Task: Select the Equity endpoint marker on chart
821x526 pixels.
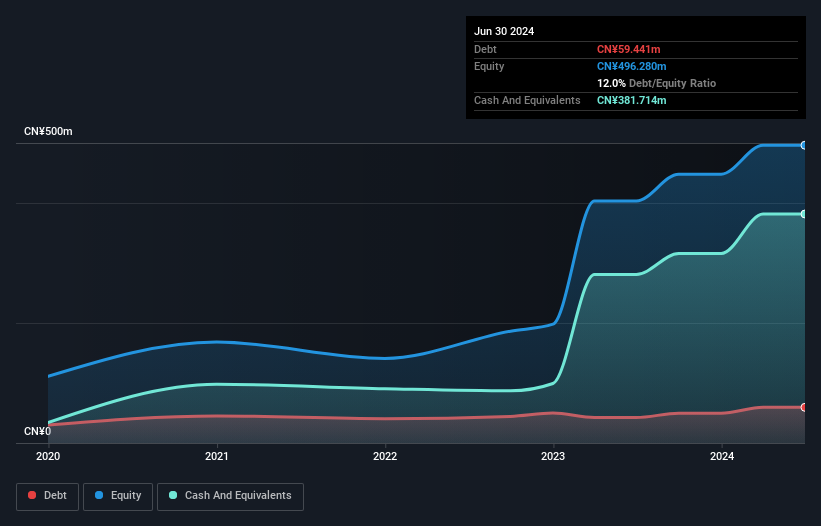Action: [804, 146]
